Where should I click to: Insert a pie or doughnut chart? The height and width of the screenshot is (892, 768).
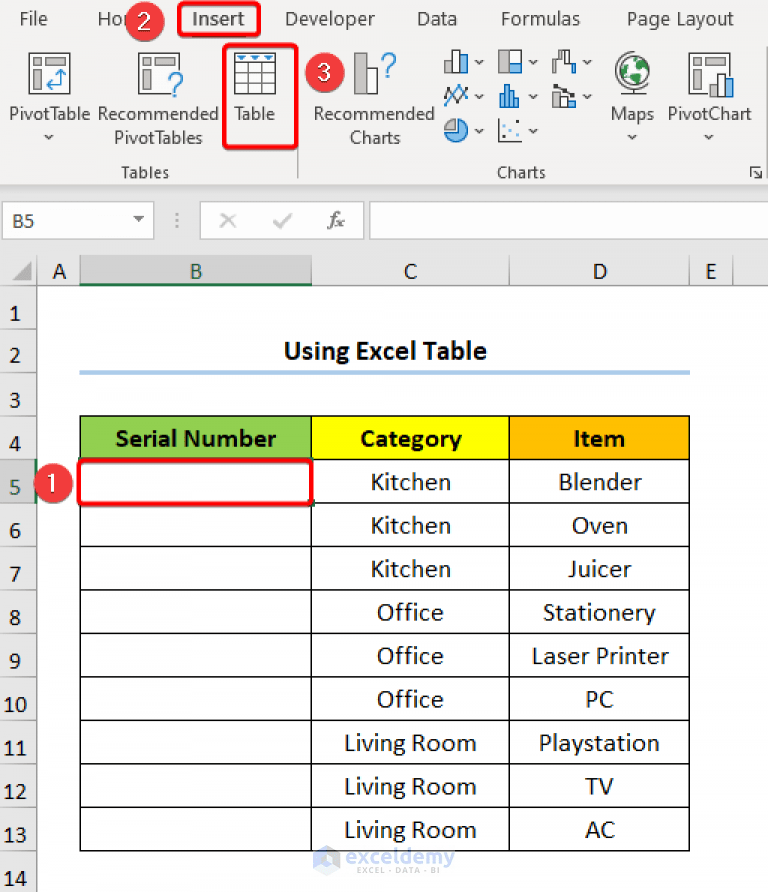(456, 130)
